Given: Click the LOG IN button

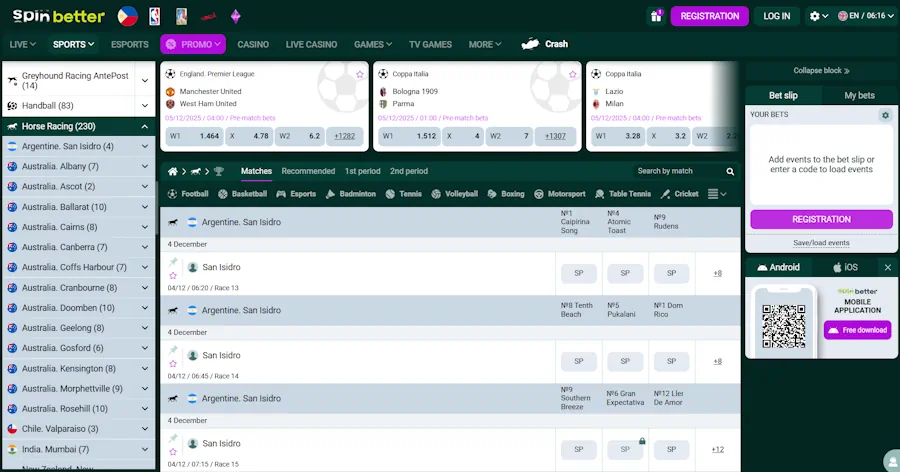Looking at the screenshot, I should tap(777, 16).
